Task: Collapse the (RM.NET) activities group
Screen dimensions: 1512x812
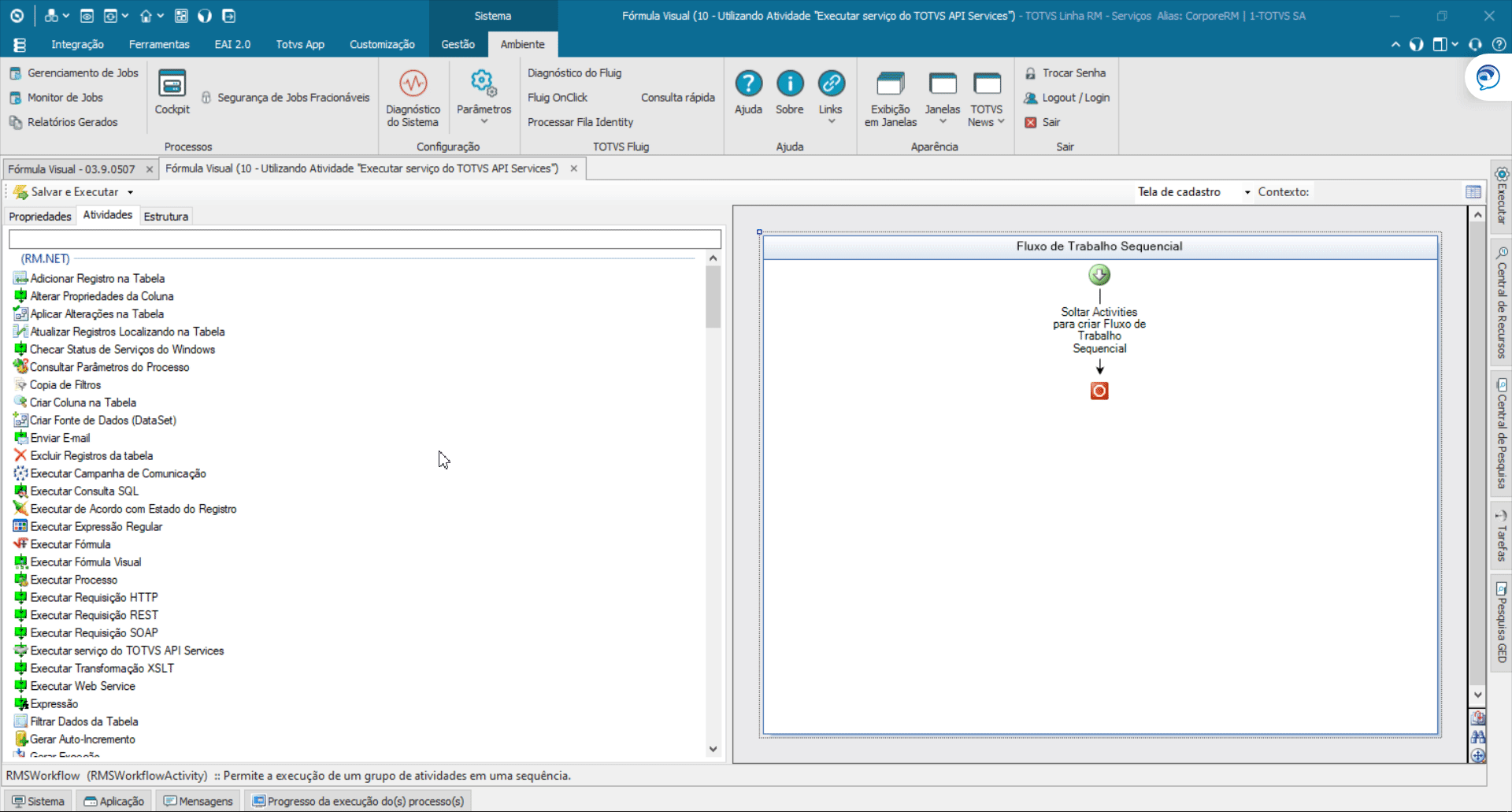Action: pyautogui.click(x=45, y=259)
